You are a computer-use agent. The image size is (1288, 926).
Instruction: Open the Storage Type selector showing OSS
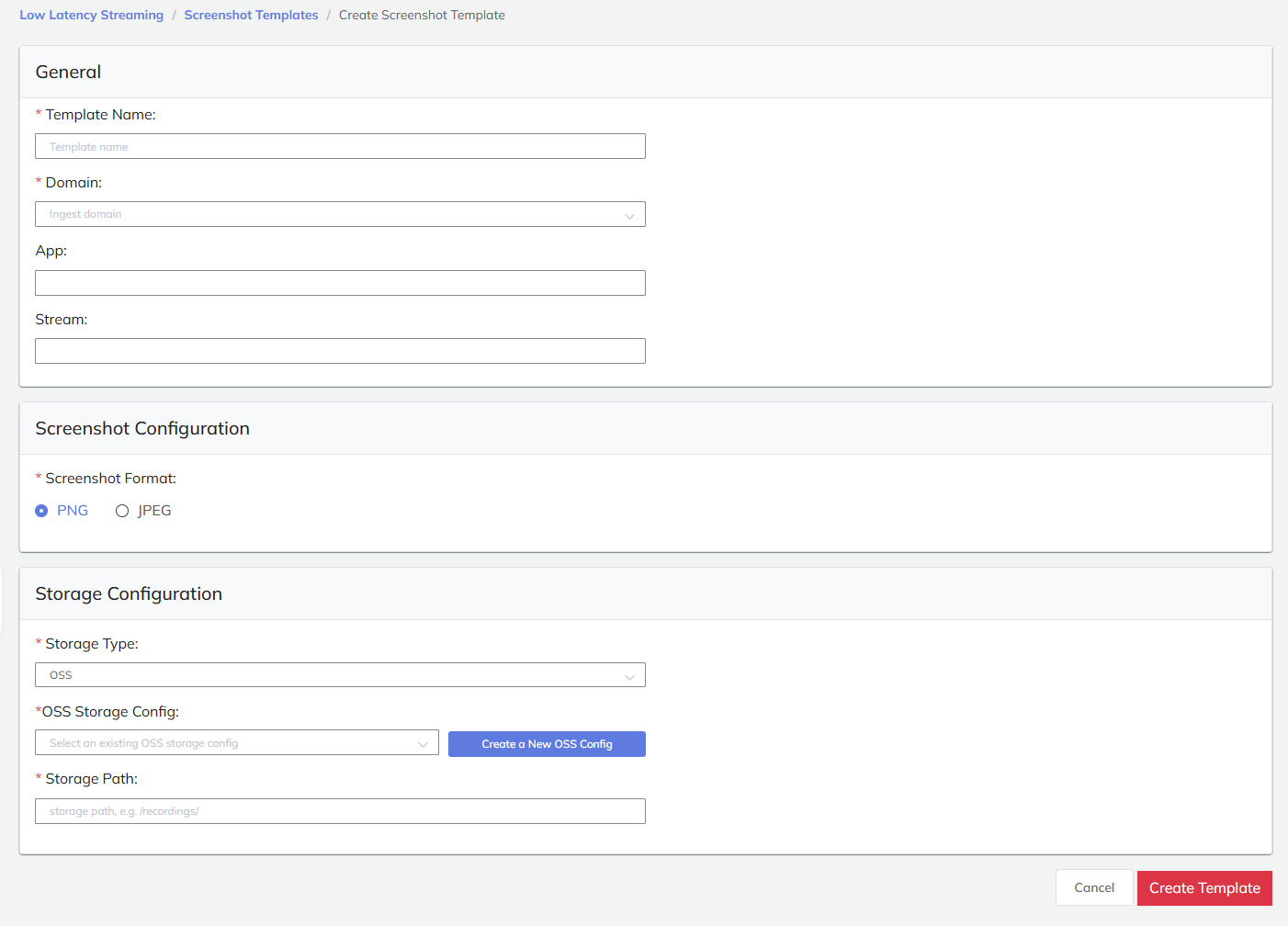[340, 674]
